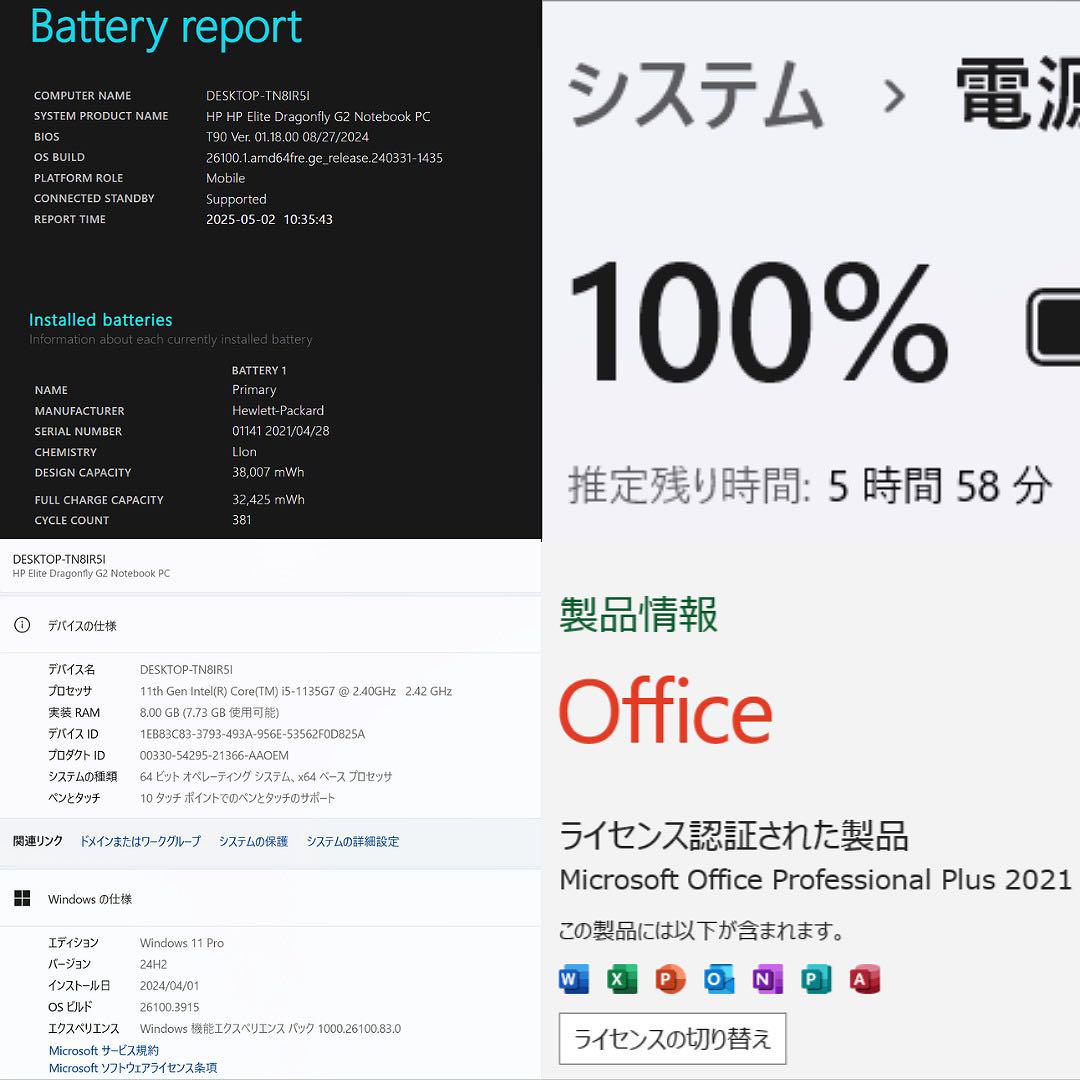
Task: Click the red Office logo text
Action: click(665, 709)
